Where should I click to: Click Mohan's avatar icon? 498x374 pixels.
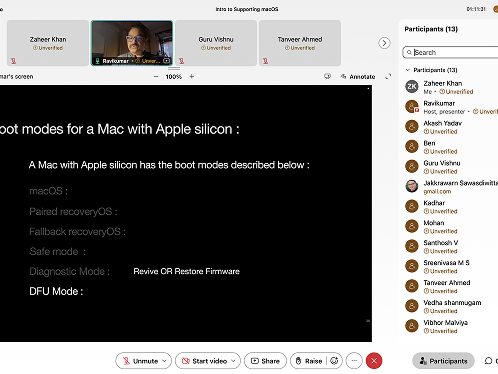412,226
